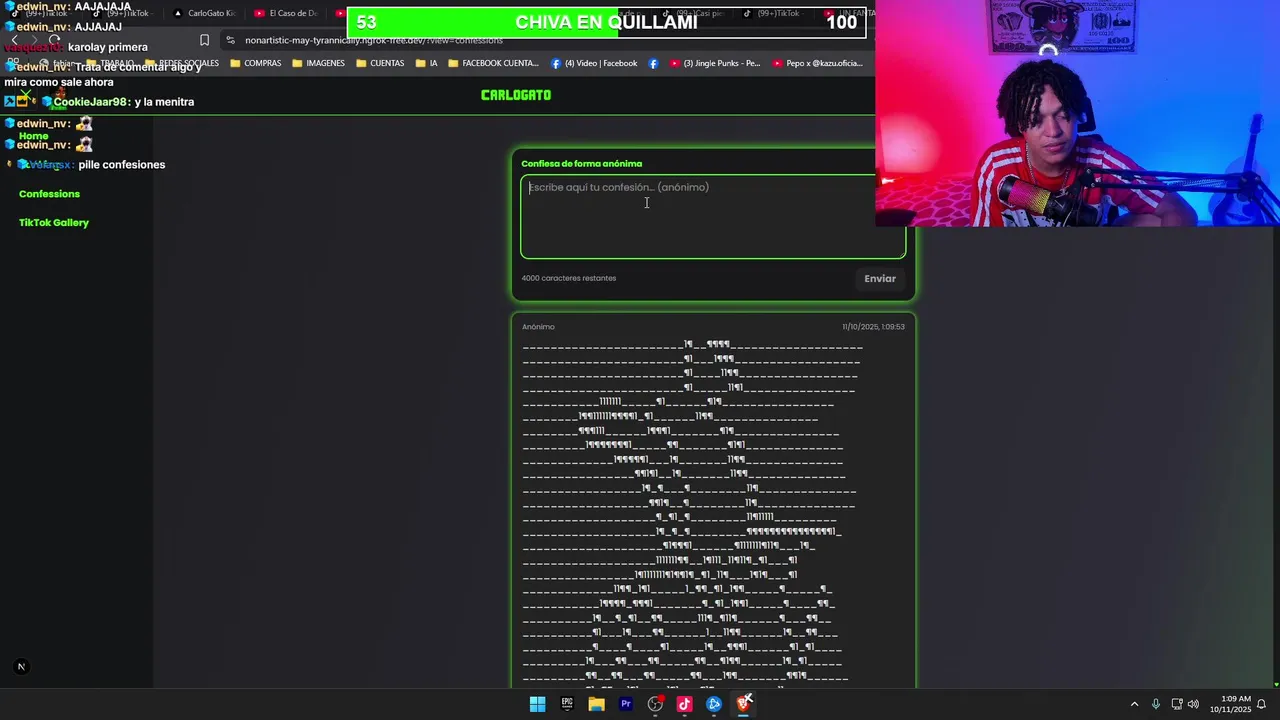Open the network tray icon
Viewport: 1280px width, 720px height.
click(1177, 704)
